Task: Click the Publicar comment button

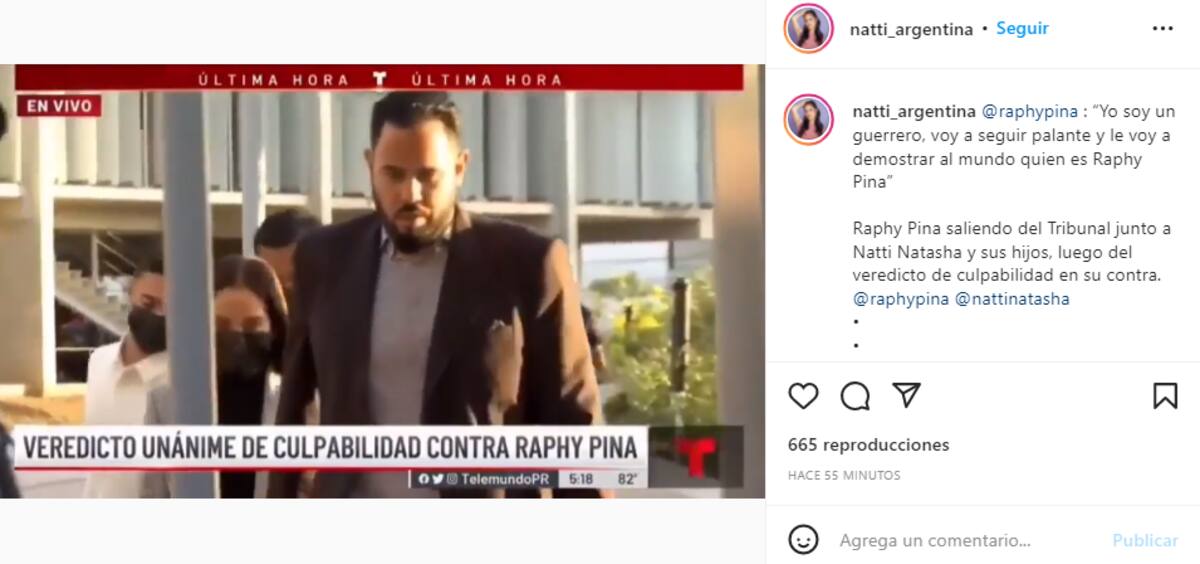Action: pos(1145,540)
